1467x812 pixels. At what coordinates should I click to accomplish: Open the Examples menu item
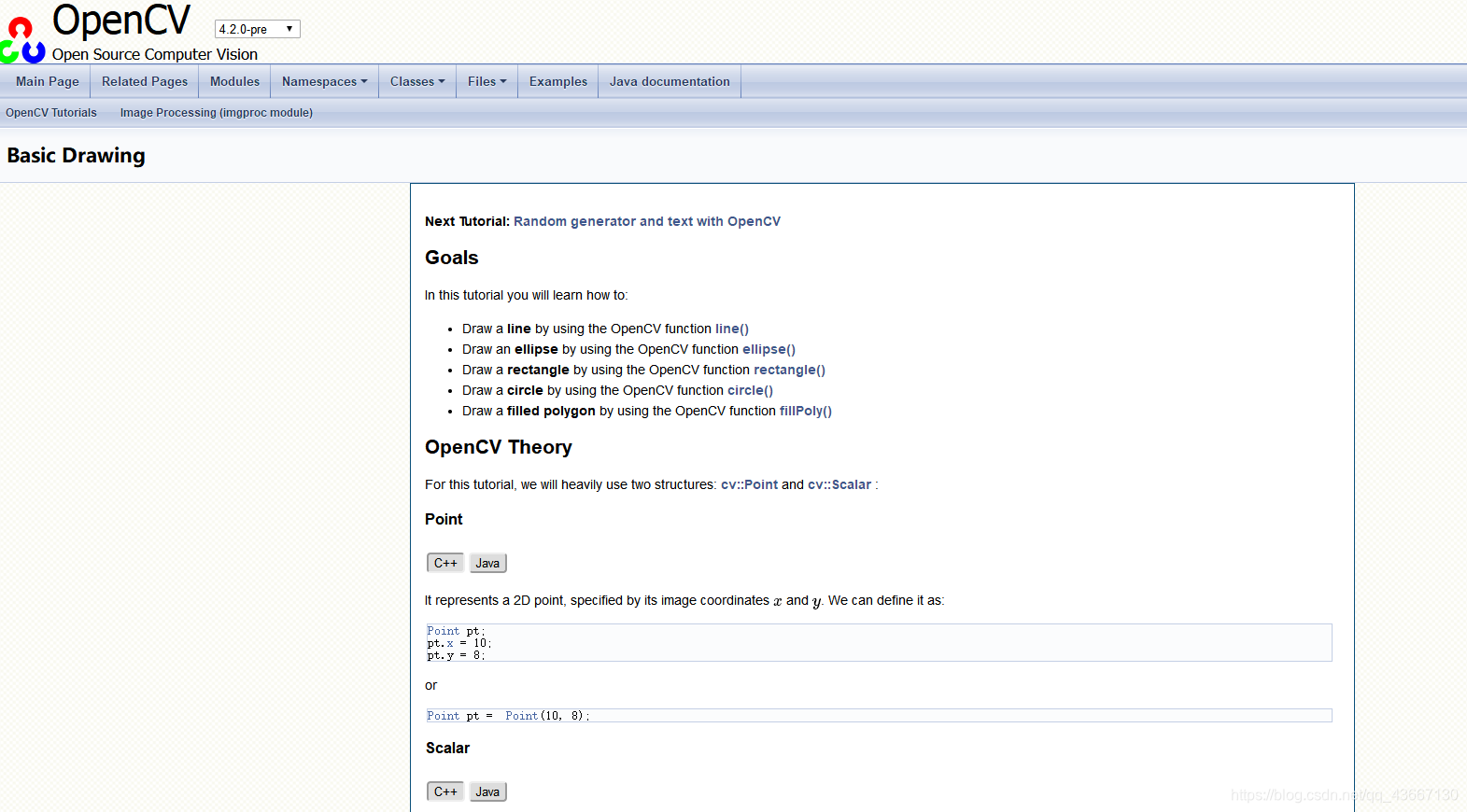click(x=558, y=81)
